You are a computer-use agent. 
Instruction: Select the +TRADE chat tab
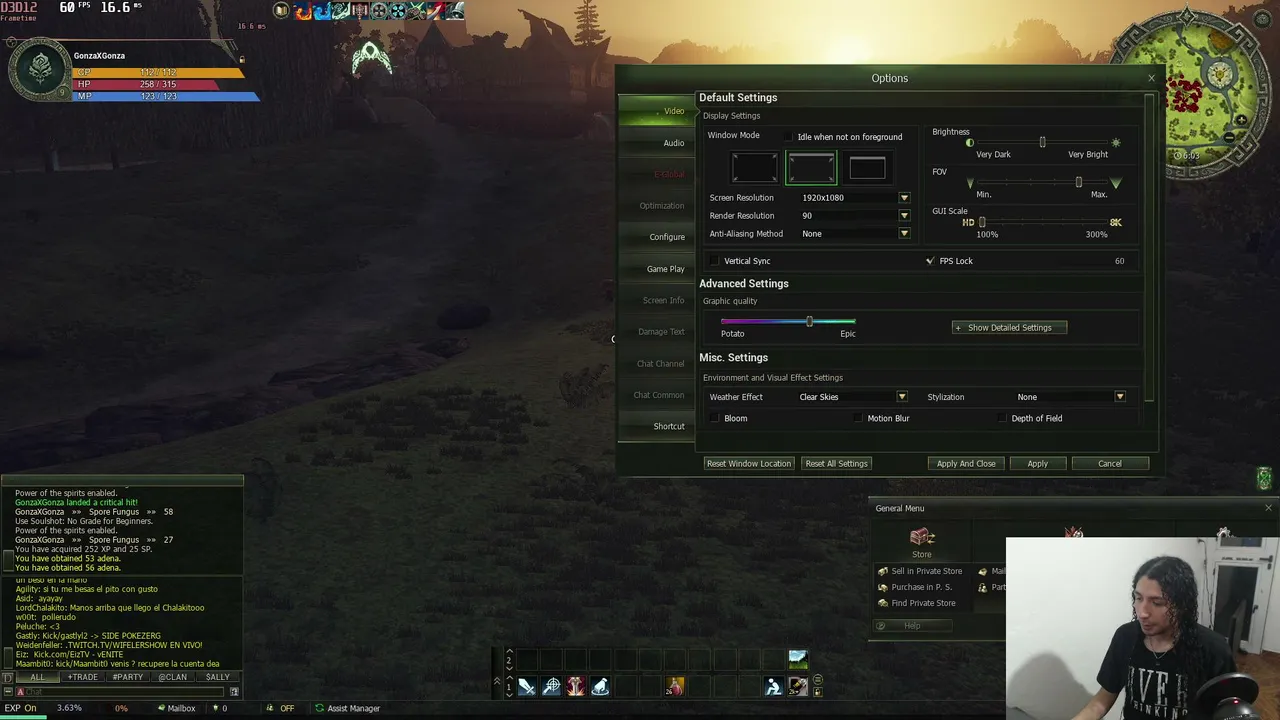point(82,677)
